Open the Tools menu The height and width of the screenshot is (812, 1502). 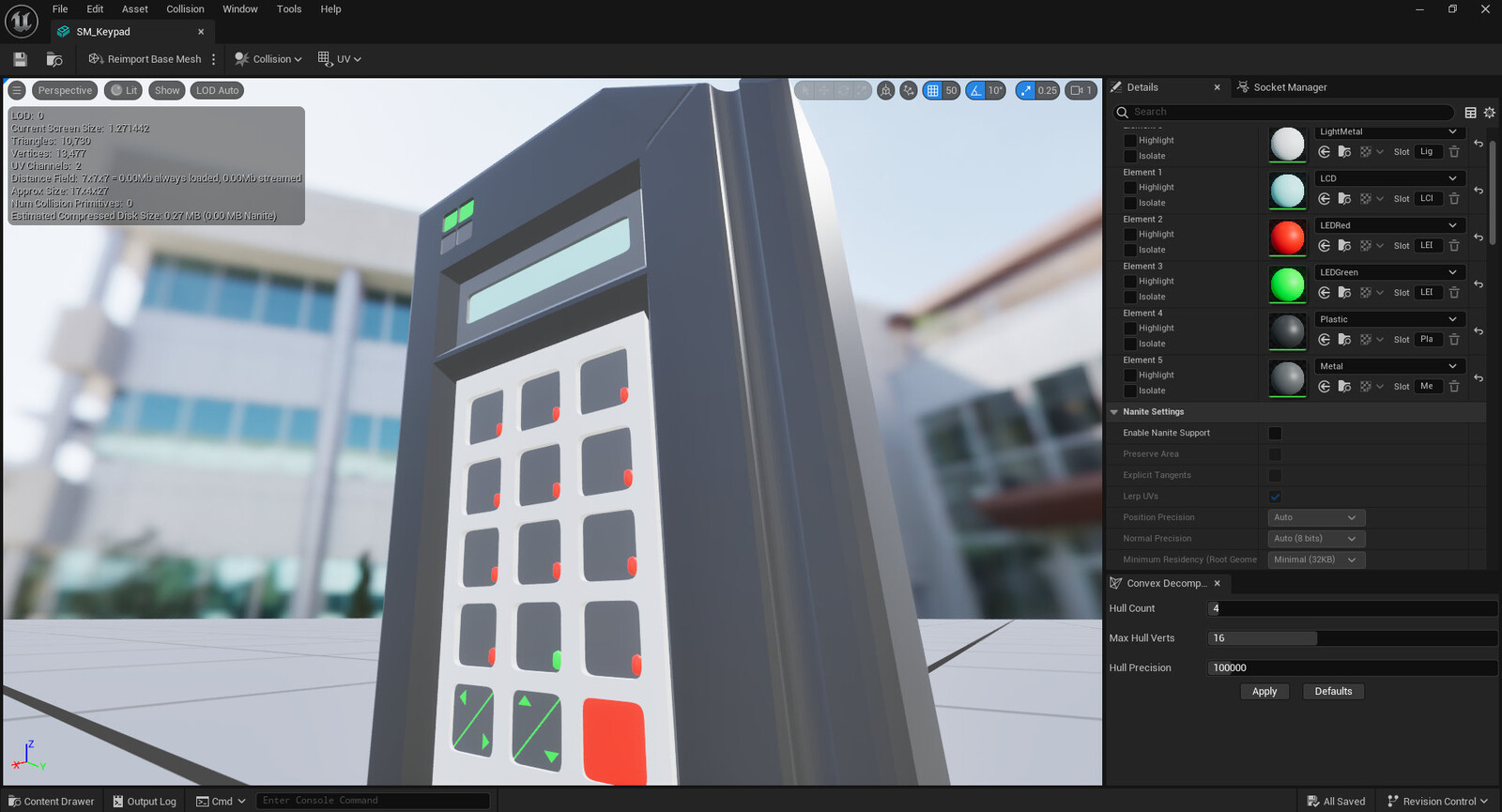click(x=289, y=9)
